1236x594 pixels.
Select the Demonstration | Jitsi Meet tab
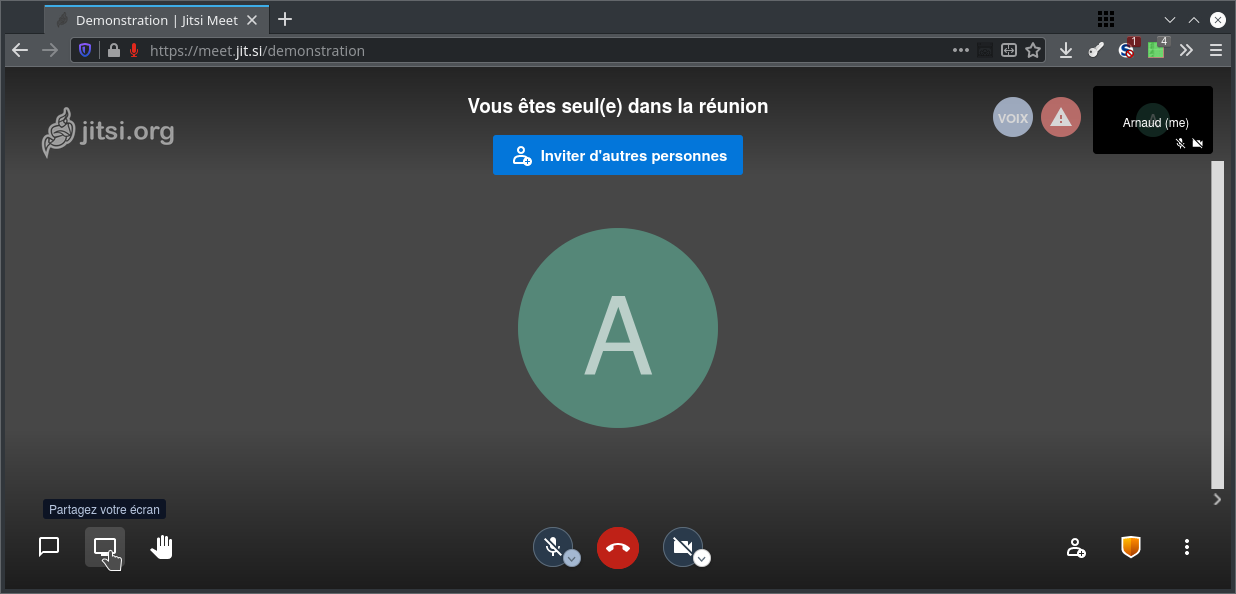pos(156,20)
